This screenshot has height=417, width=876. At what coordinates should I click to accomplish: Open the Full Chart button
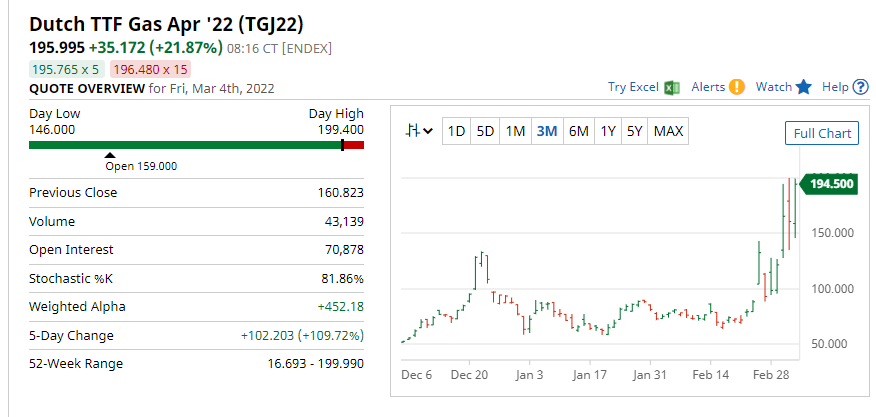(x=822, y=133)
